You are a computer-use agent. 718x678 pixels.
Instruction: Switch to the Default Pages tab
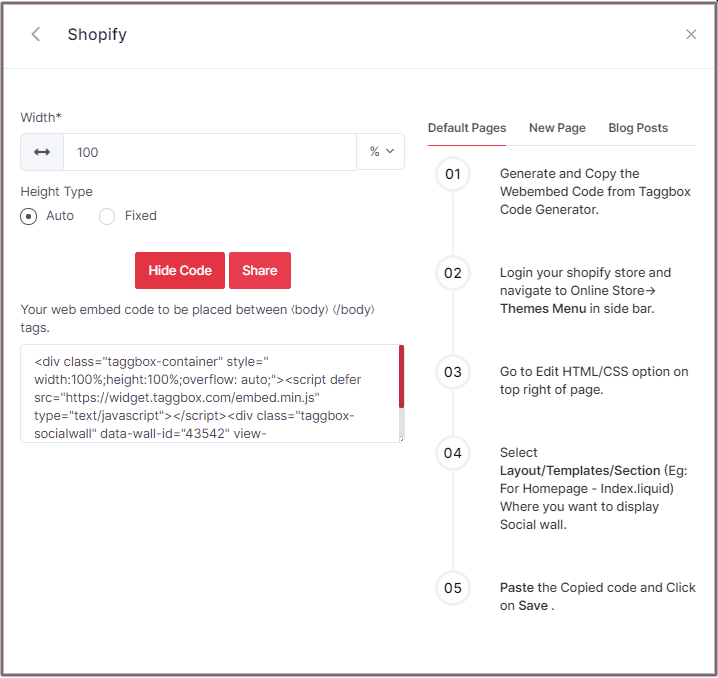pos(467,128)
